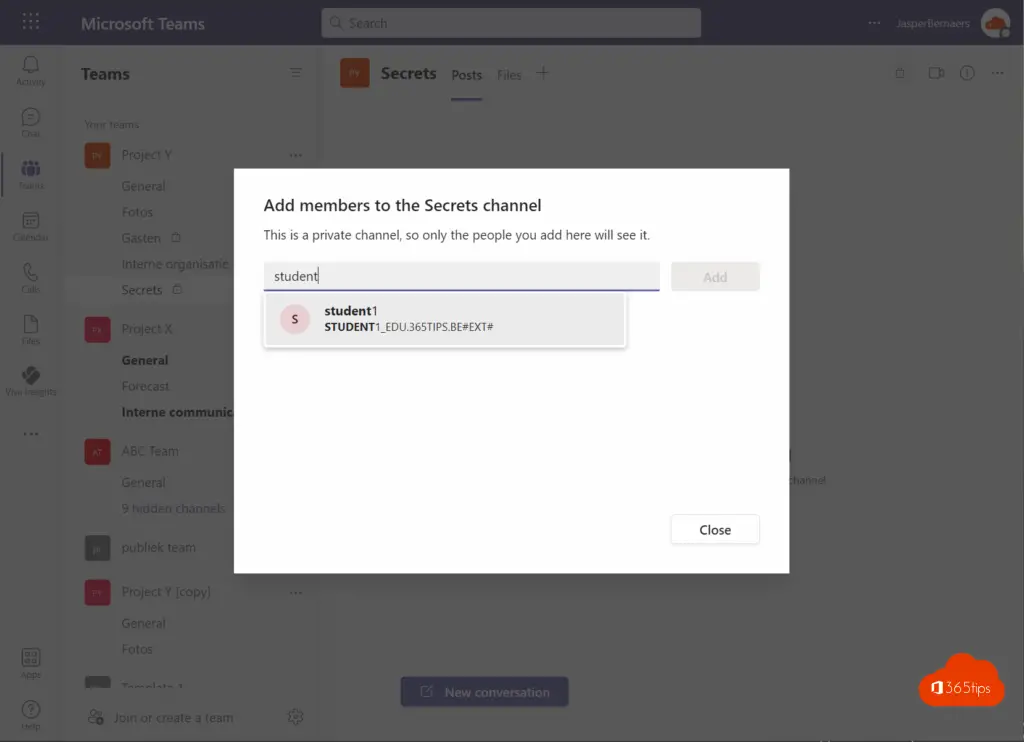The image size is (1024, 742).
Task: Open manage teams gear icon
Action: pos(295,717)
